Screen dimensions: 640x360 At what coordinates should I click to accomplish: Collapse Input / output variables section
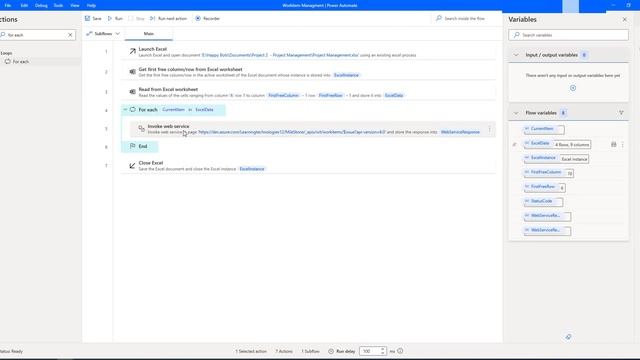pyautogui.click(x=516, y=55)
